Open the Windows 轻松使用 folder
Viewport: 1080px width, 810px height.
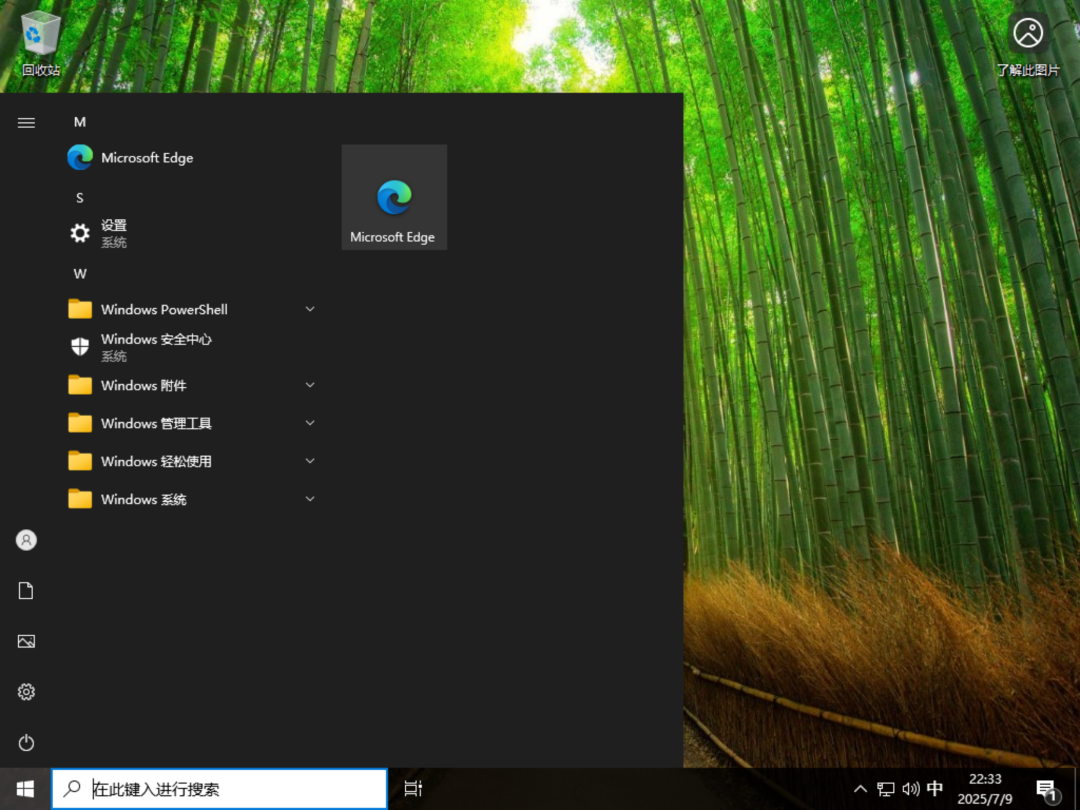[x=191, y=461]
